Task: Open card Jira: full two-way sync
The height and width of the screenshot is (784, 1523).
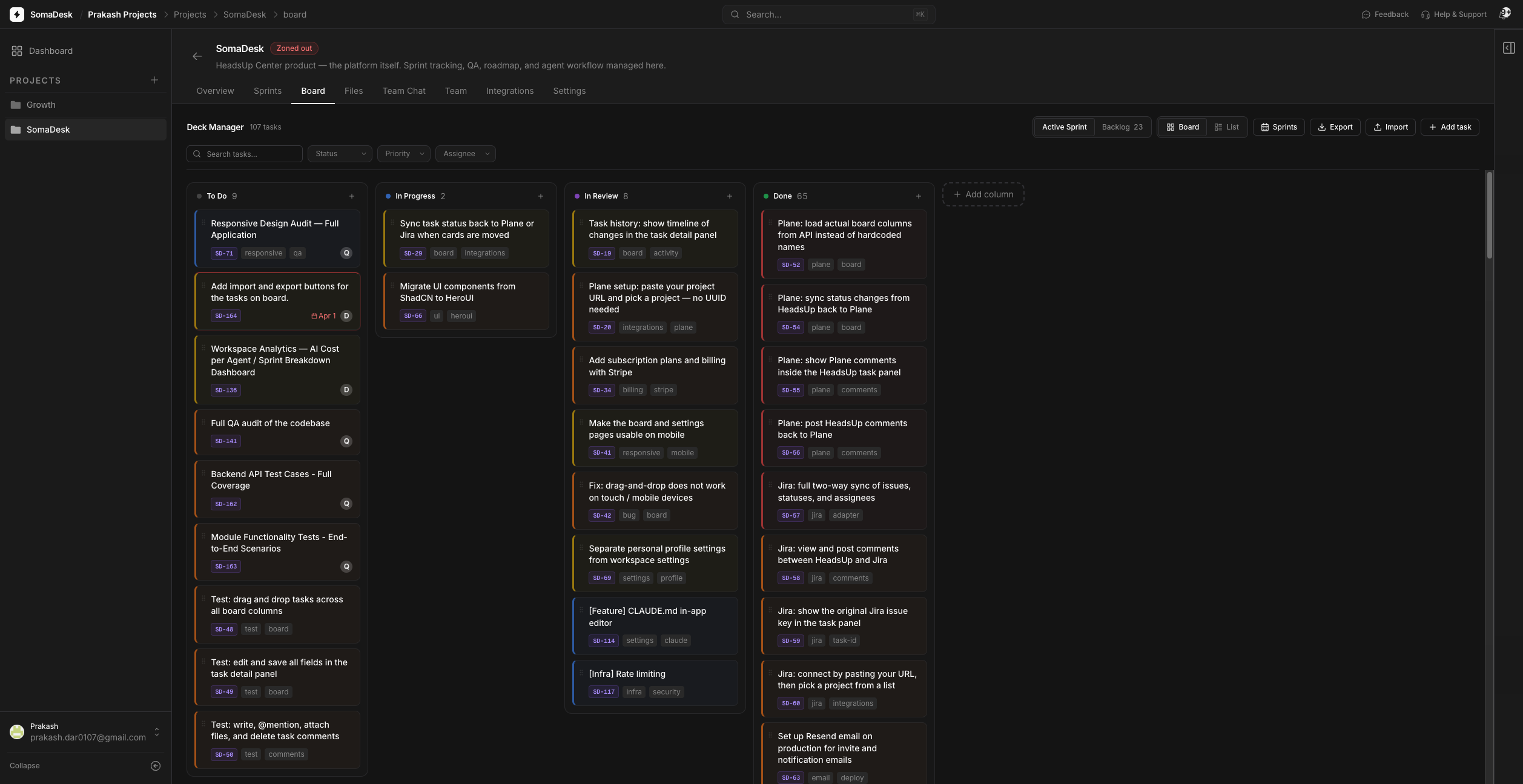Action: point(844,501)
